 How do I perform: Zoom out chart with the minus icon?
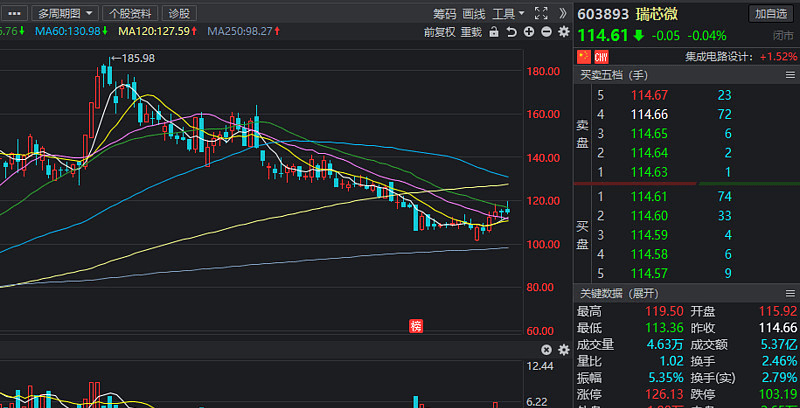(546, 32)
